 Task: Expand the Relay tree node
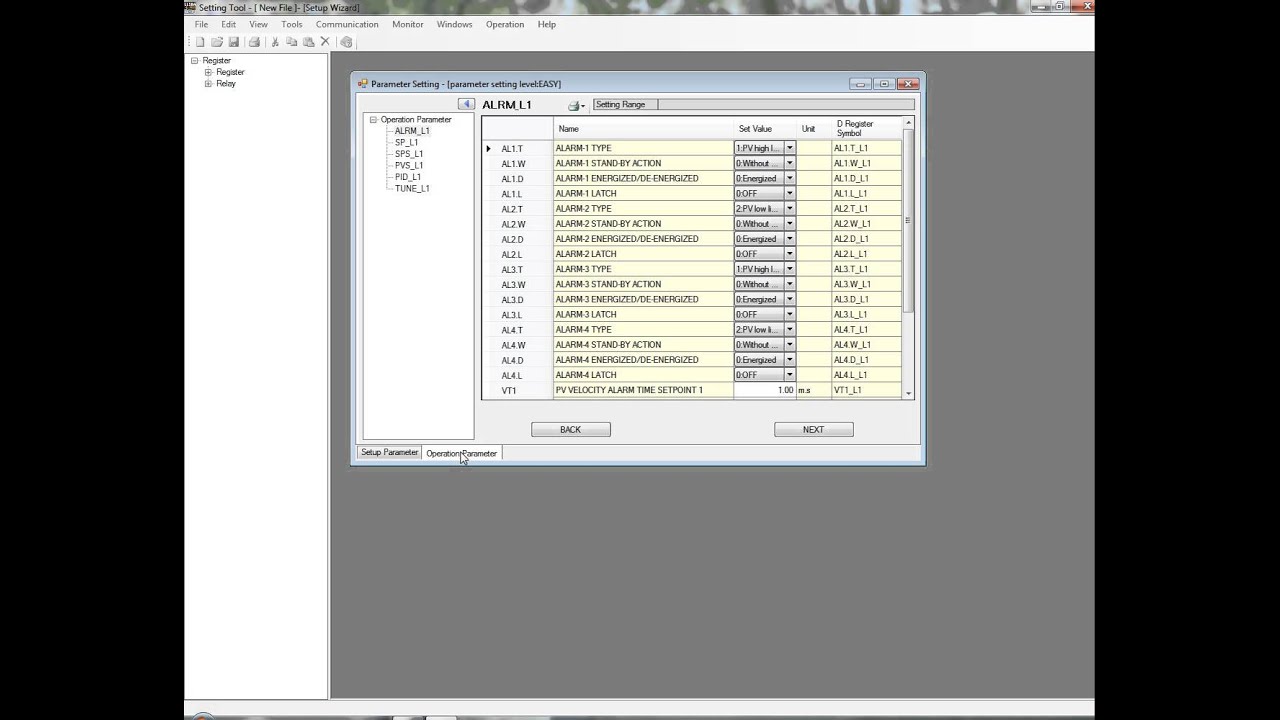point(208,84)
